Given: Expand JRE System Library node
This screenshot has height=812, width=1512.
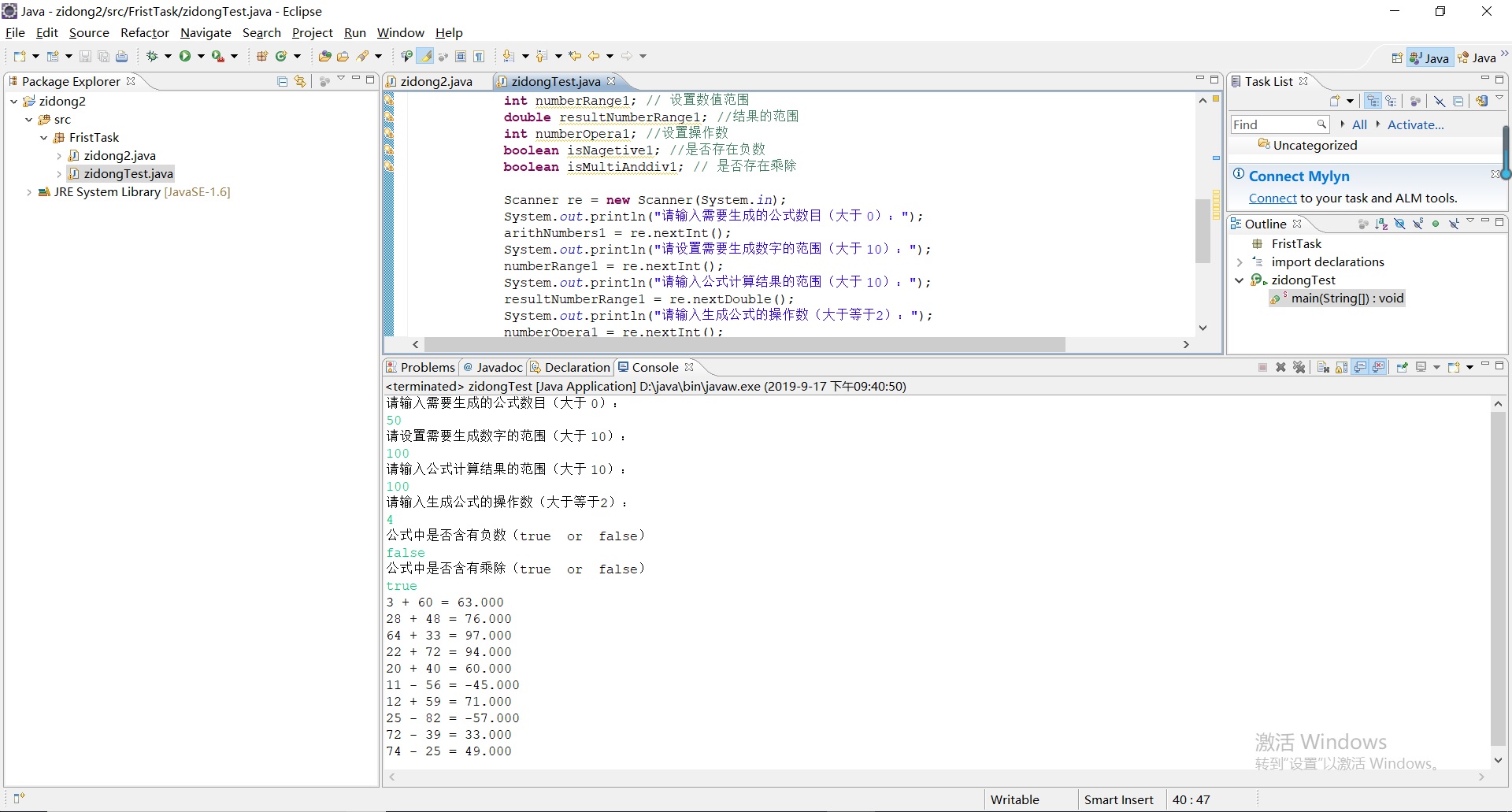Looking at the screenshot, I should point(29,192).
